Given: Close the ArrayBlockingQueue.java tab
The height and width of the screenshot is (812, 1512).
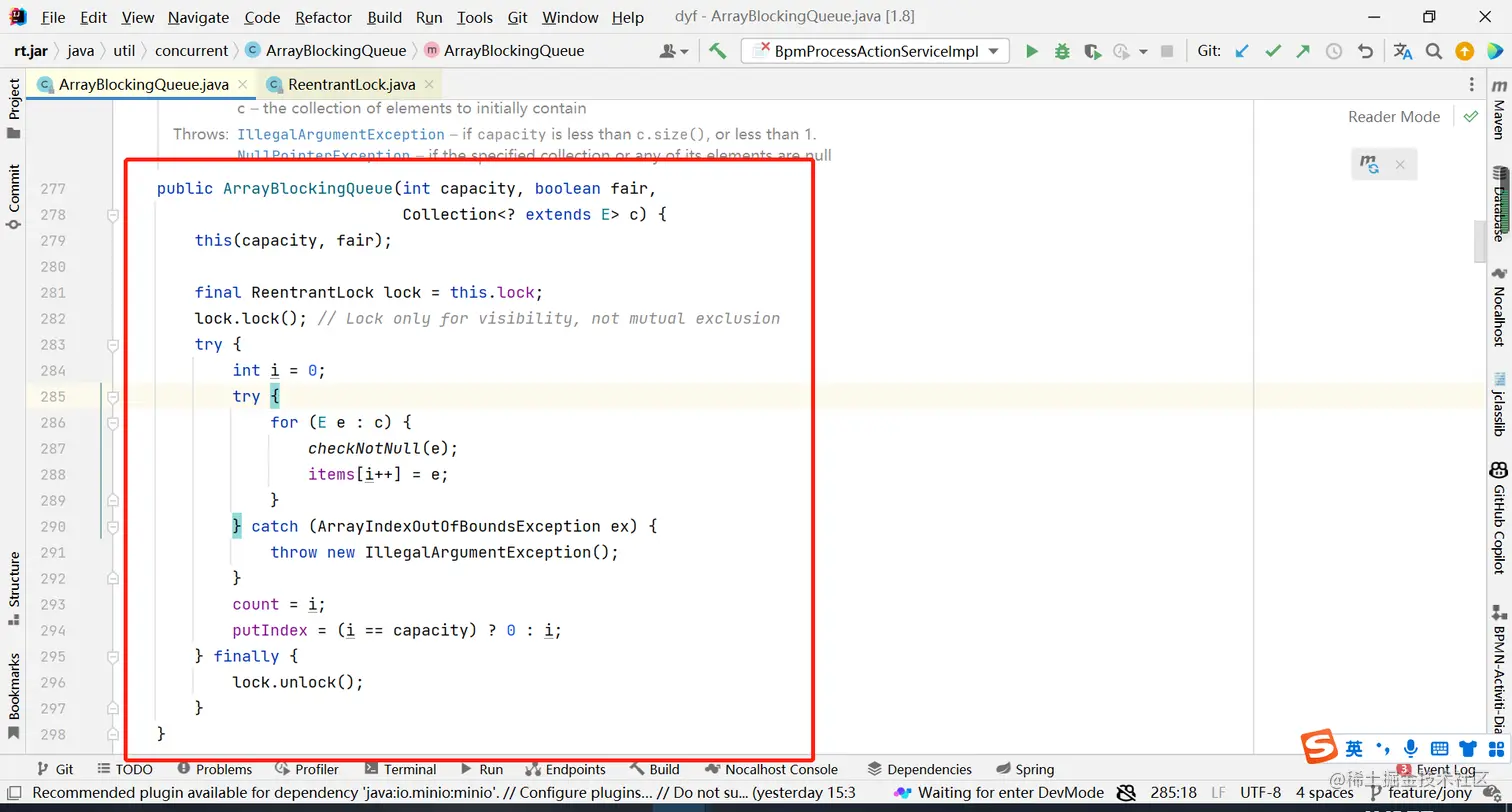Looking at the screenshot, I should [x=244, y=85].
